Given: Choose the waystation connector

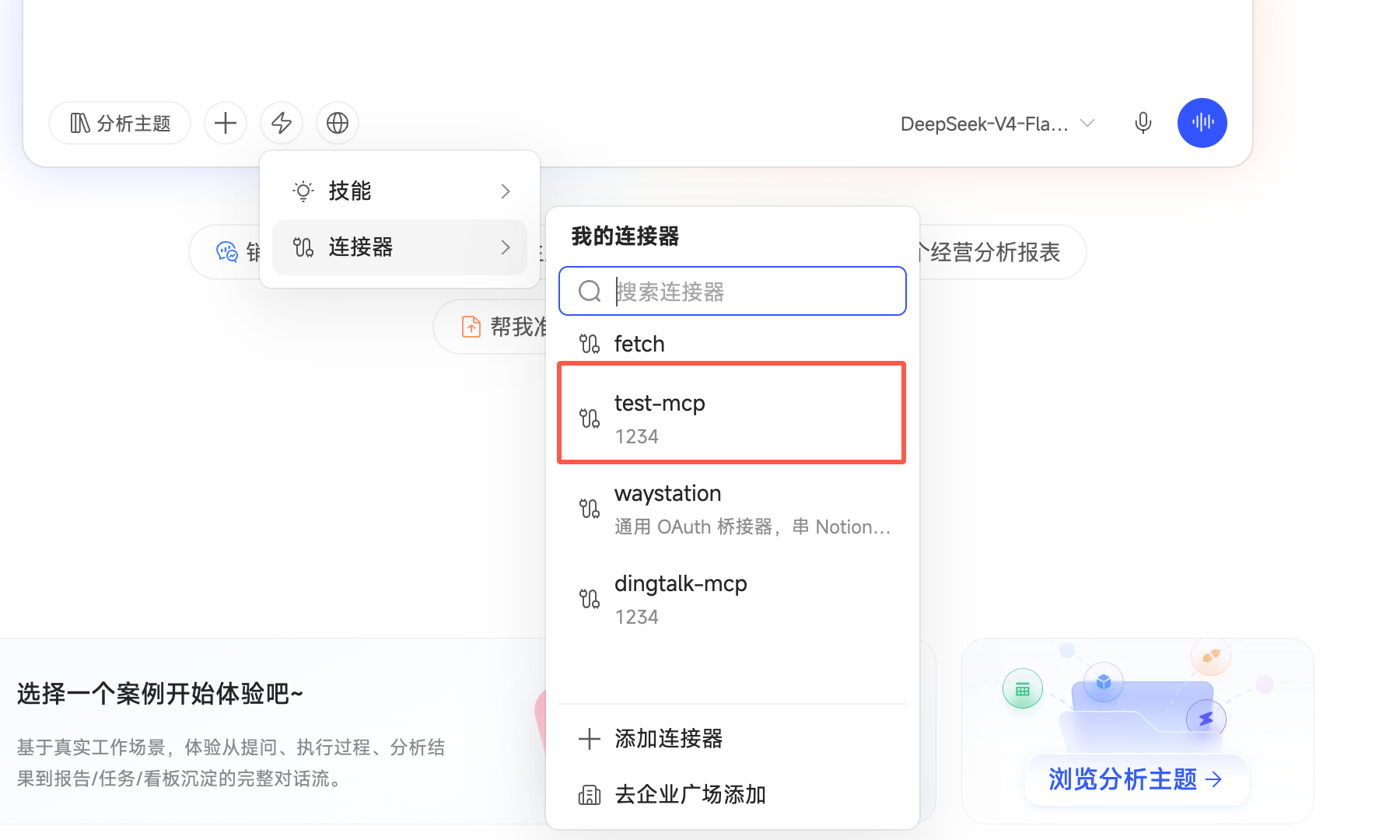Looking at the screenshot, I should coord(733,509).
